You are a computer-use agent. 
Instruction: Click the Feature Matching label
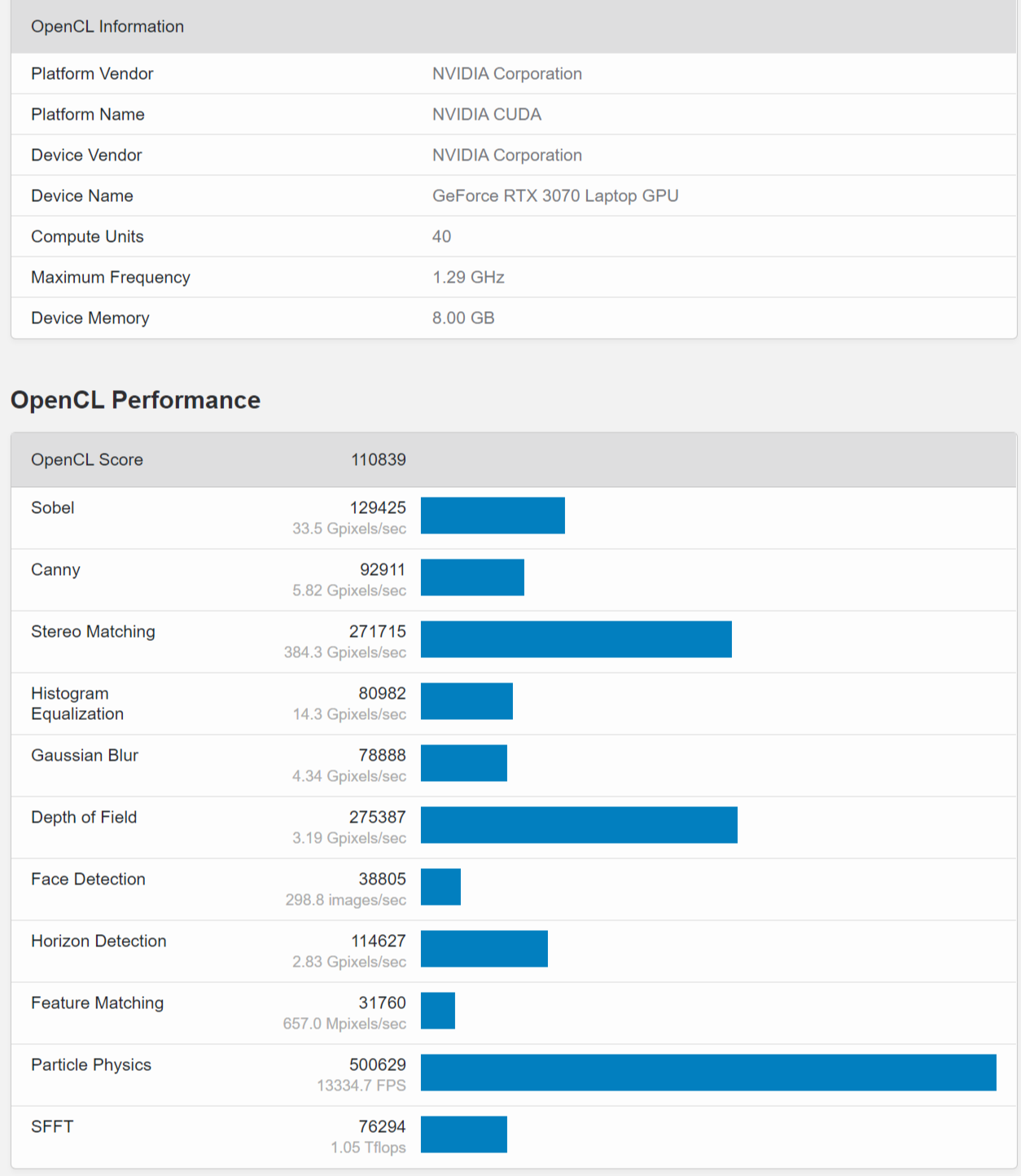98,1003
